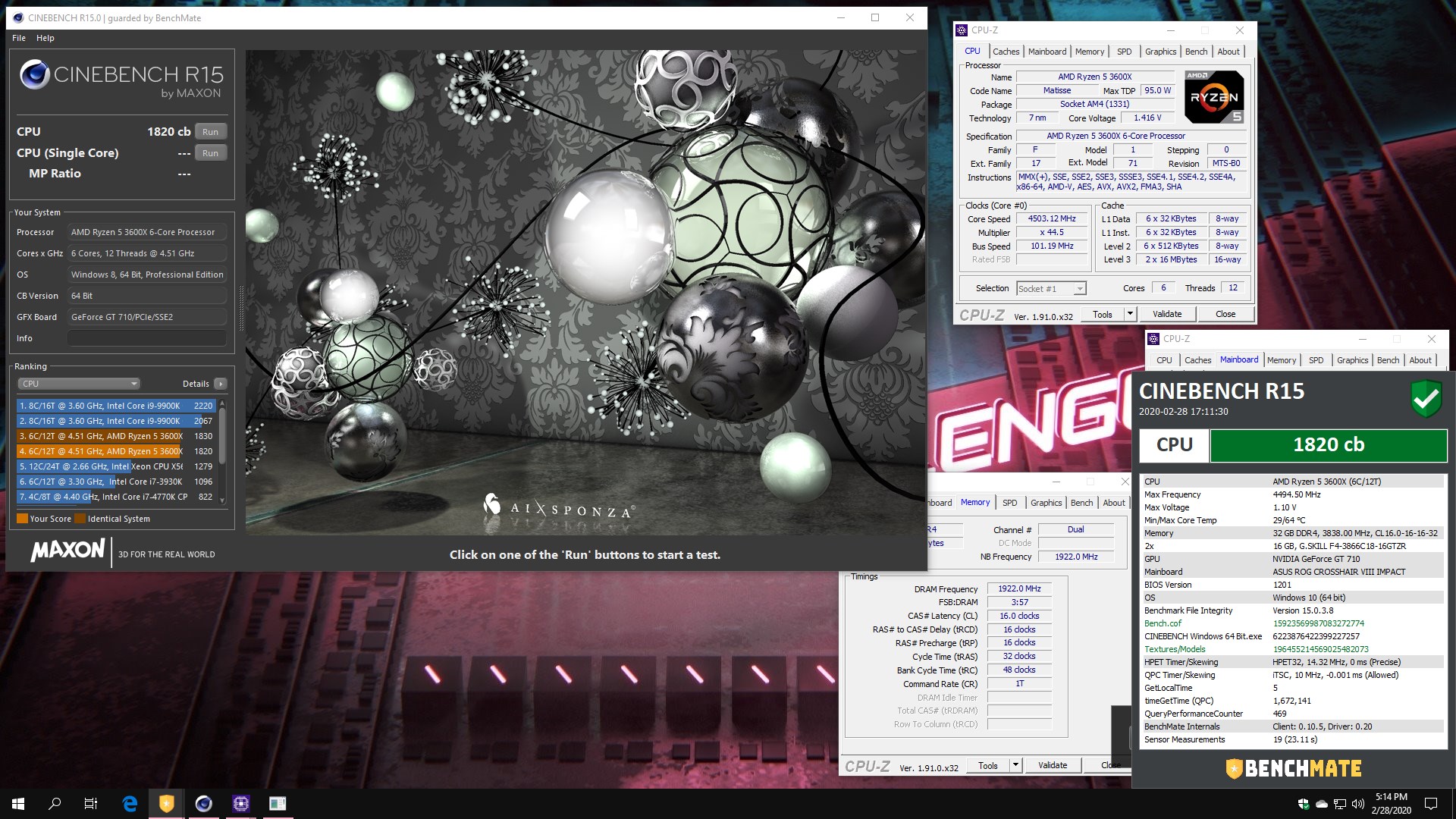Viewport: 1456px width, 819px height.
Task: Click the taskbar clock showing 5:14 PM
Action: tap(1391, 804)
